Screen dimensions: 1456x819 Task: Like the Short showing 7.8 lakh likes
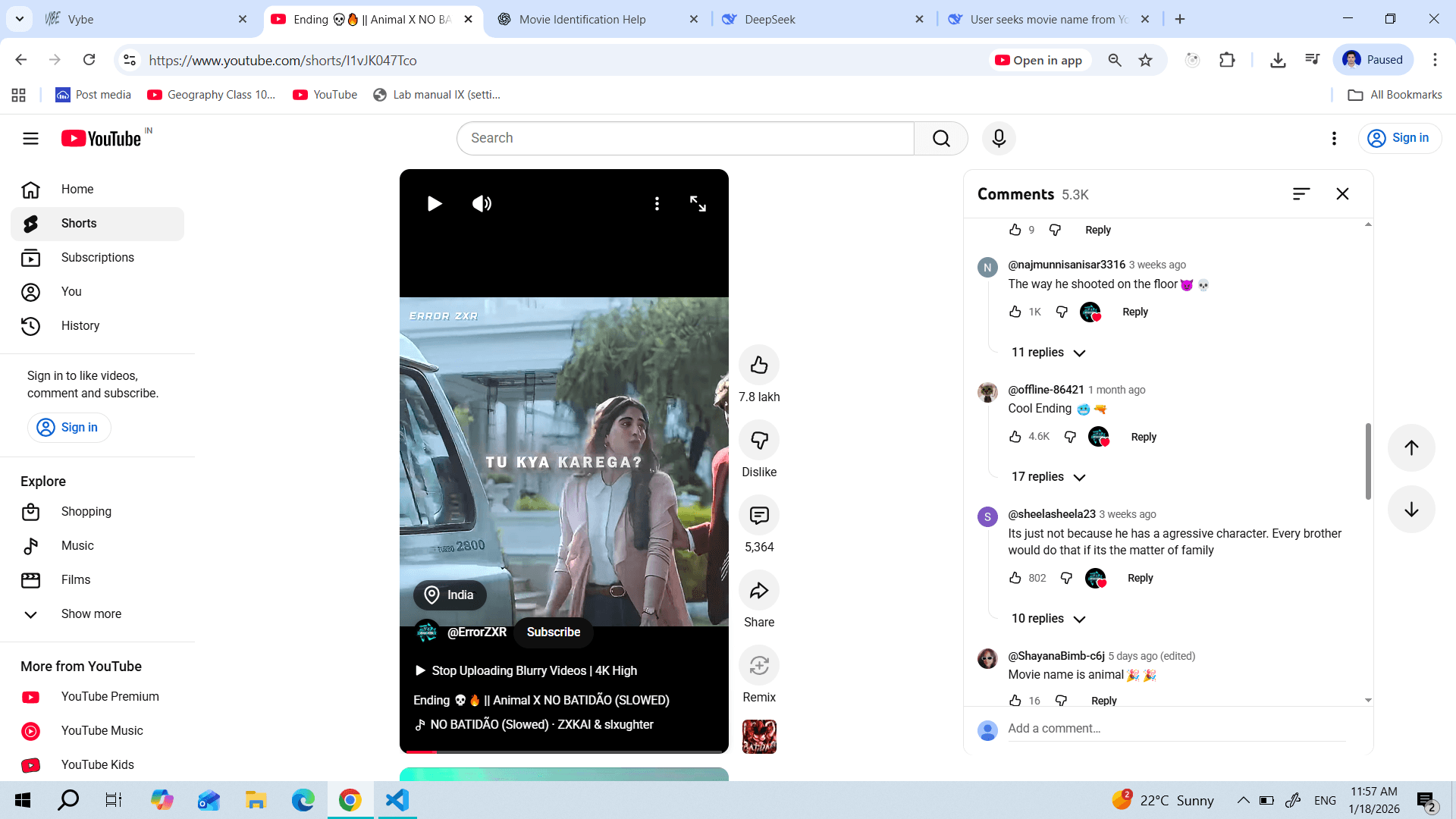(x=759, y=365)
